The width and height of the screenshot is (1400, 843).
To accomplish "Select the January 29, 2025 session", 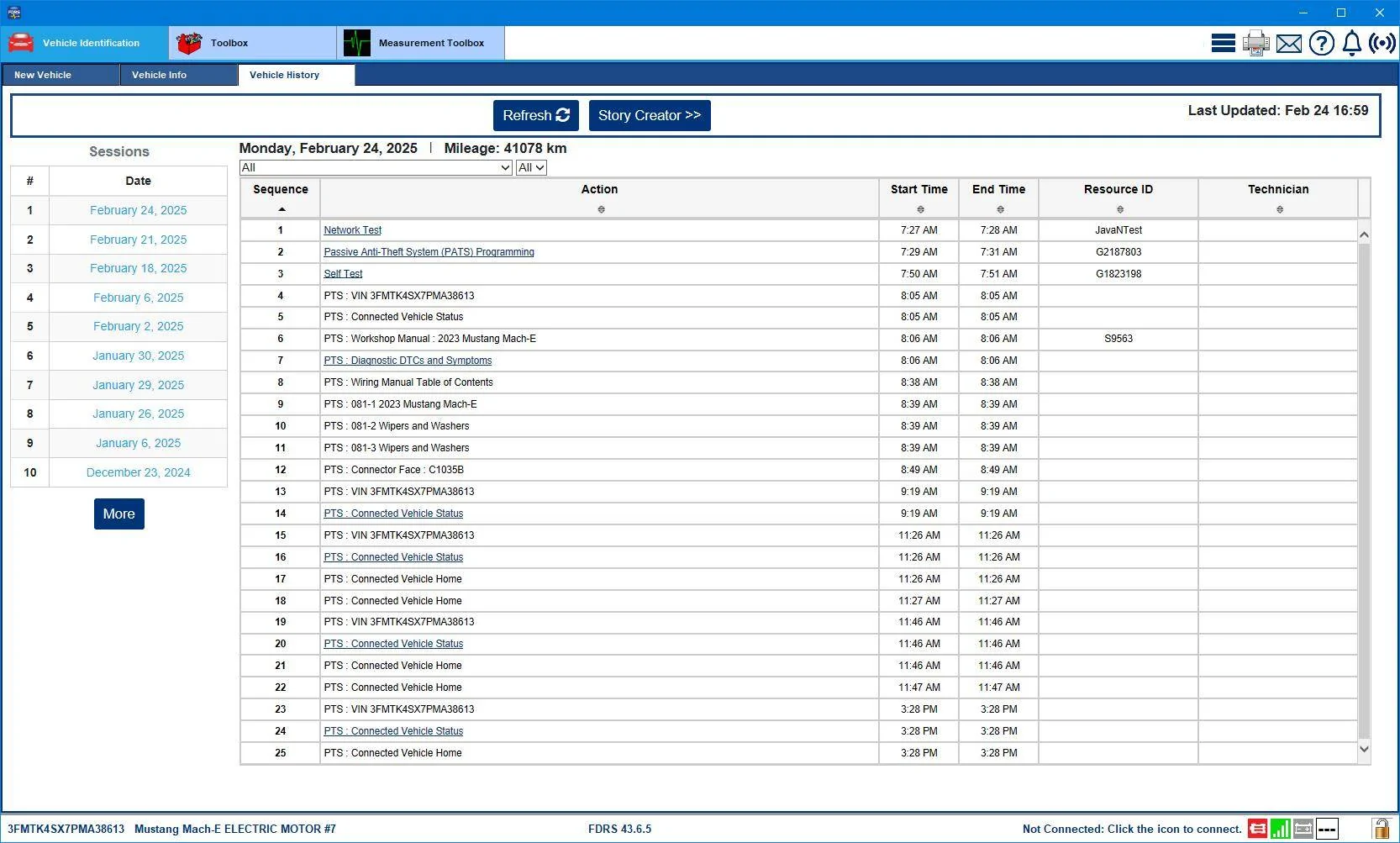I will (x=139, y=385).
